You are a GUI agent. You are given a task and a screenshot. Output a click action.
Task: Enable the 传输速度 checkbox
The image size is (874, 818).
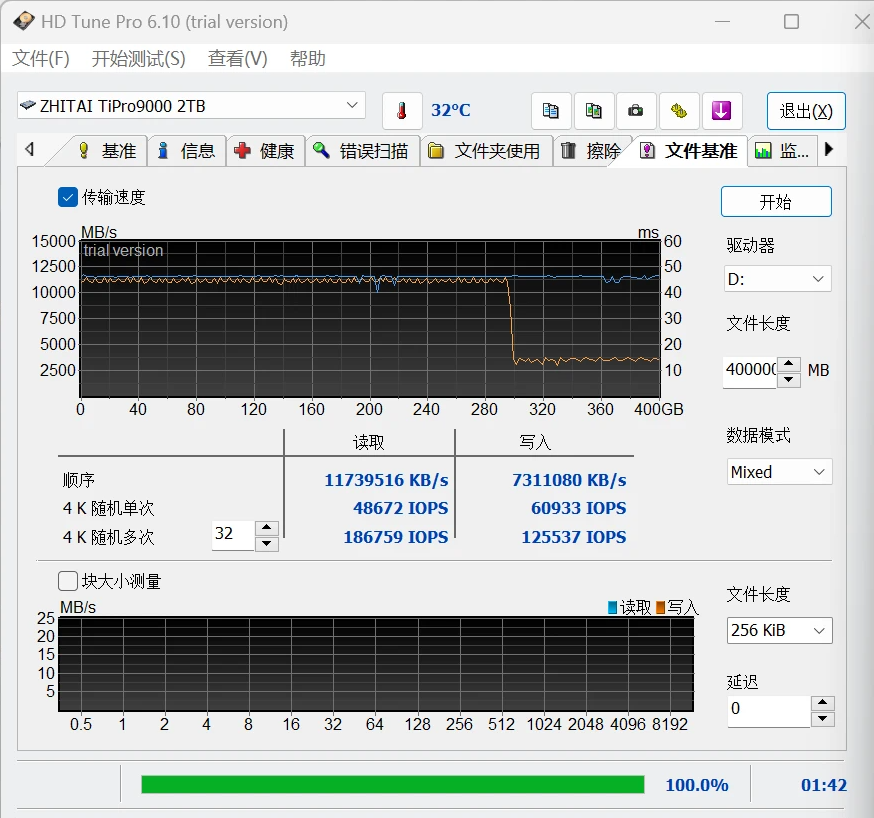point(68,197)
